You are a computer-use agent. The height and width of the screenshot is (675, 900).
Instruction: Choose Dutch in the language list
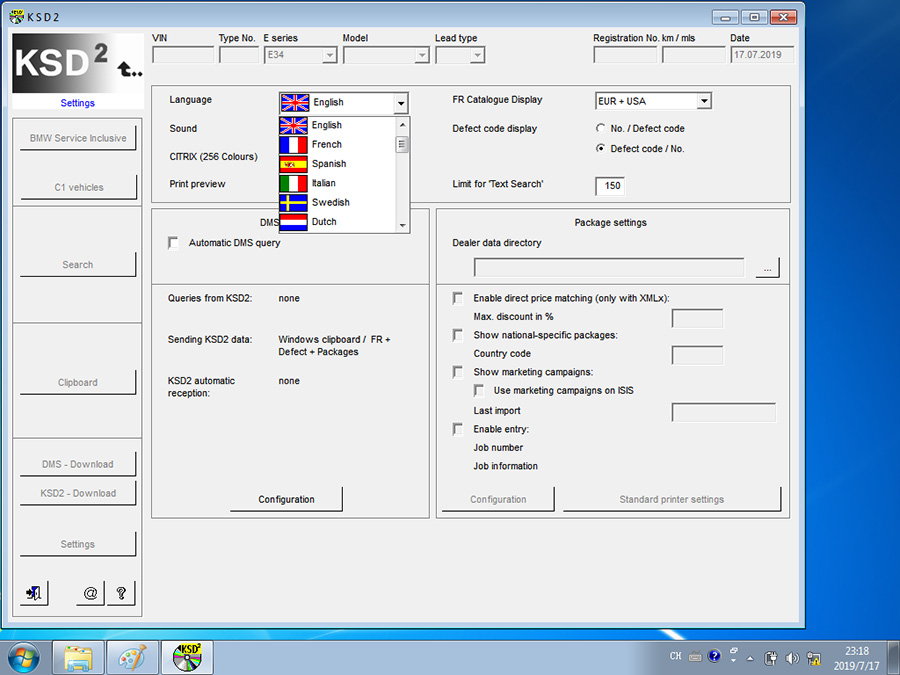338,222
